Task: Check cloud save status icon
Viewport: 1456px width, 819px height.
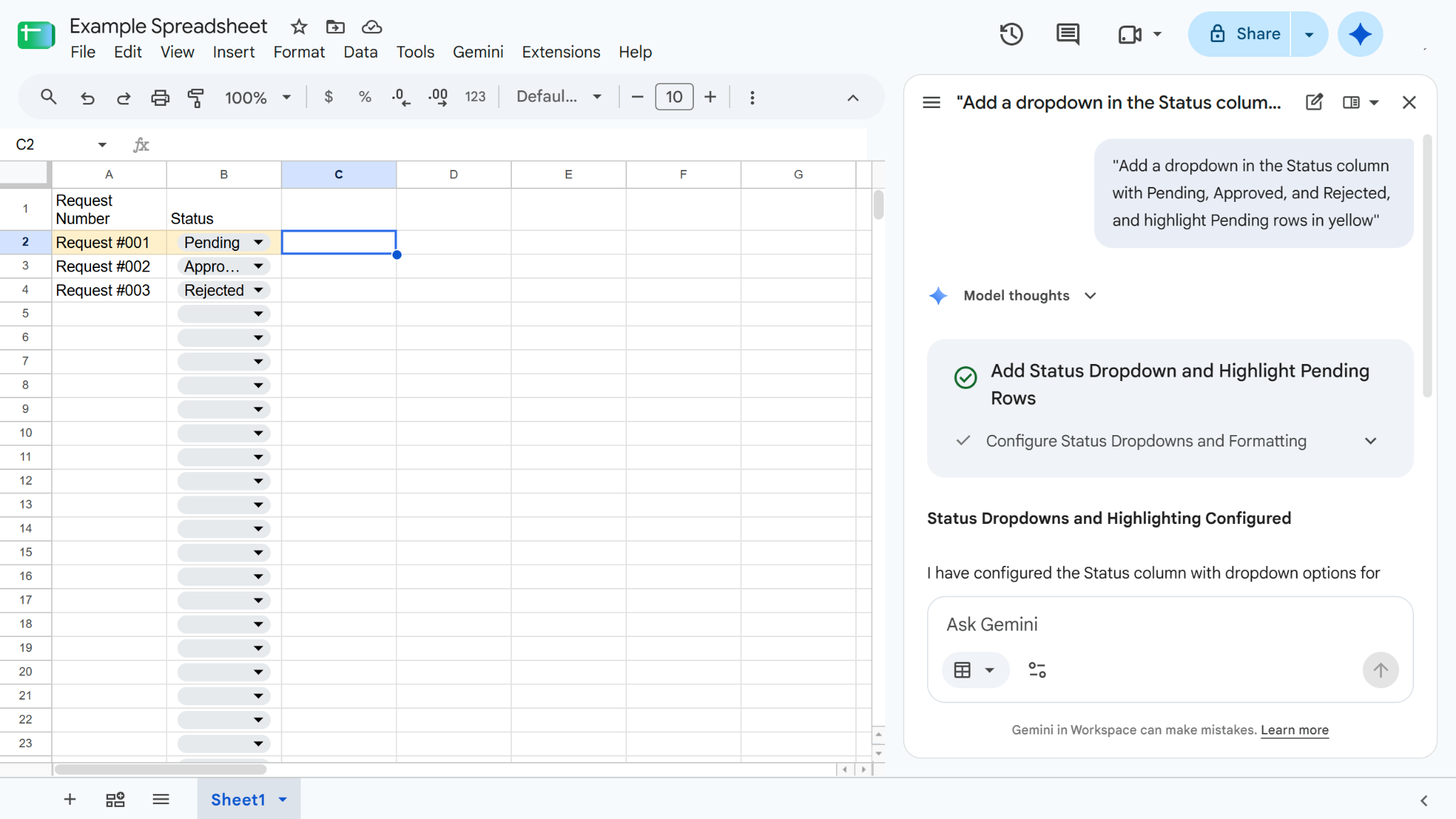Action: pos(372,27)
